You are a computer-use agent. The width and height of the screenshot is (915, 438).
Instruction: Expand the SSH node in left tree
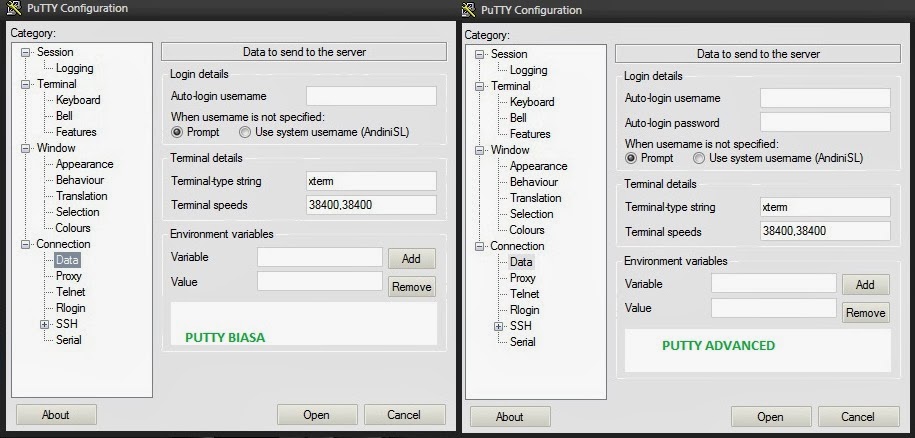[x=45, y=324]
